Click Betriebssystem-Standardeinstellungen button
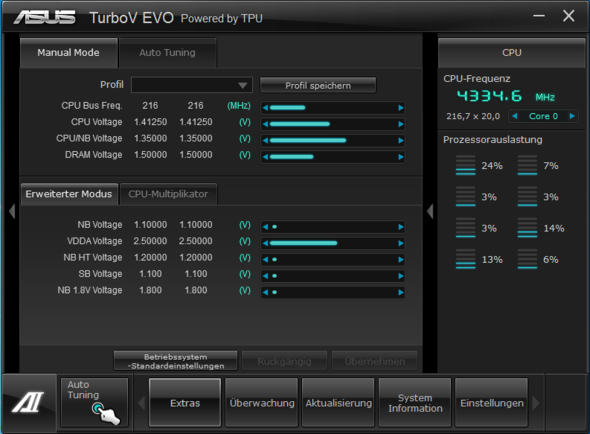 click(x=176, y=361)
